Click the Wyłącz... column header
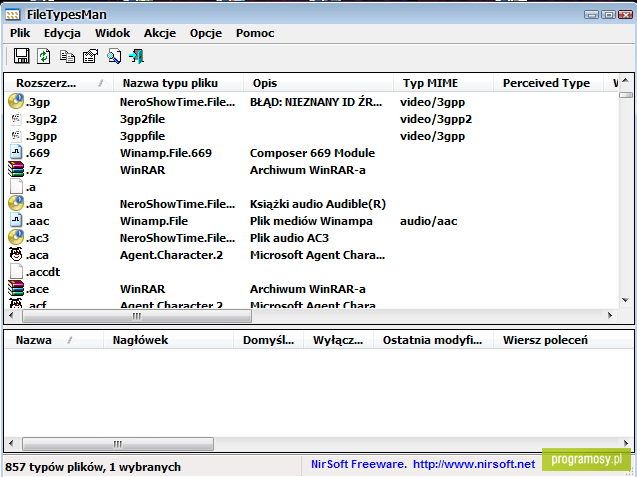The width and height of the screenshot is (637, 477). pos(338,340)
